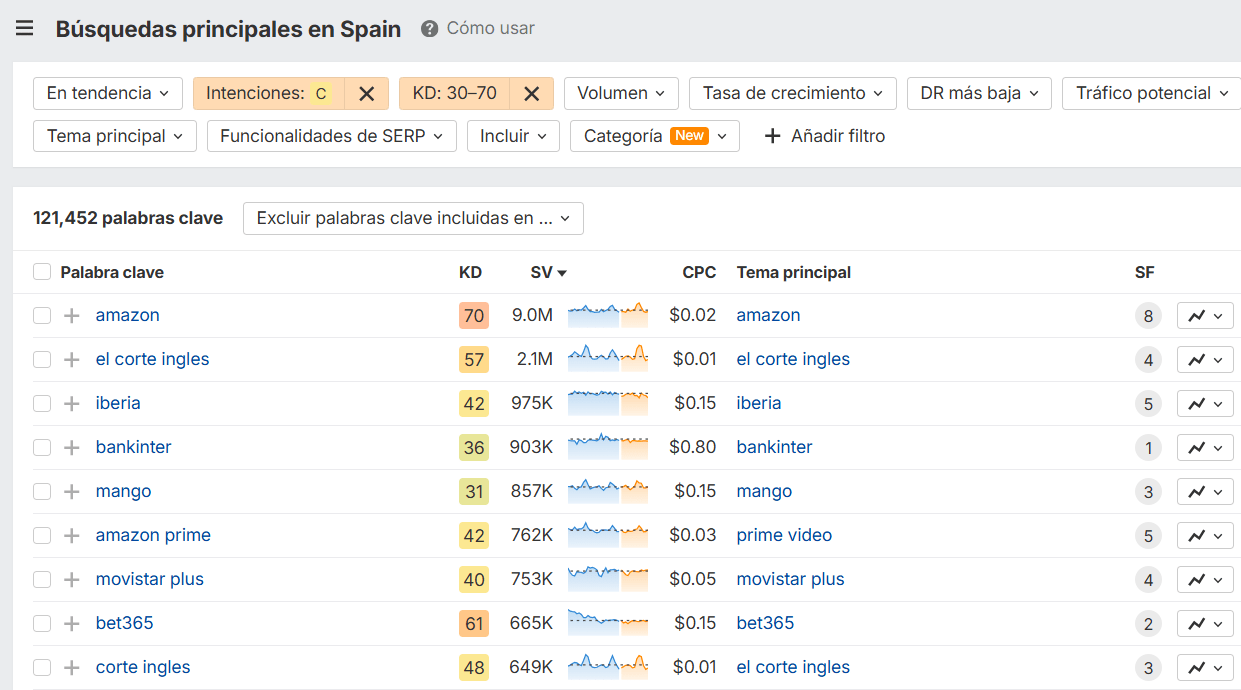Sort by the SV column header
This screenshot has width=1241, height=690.
(x=549, y=272)
